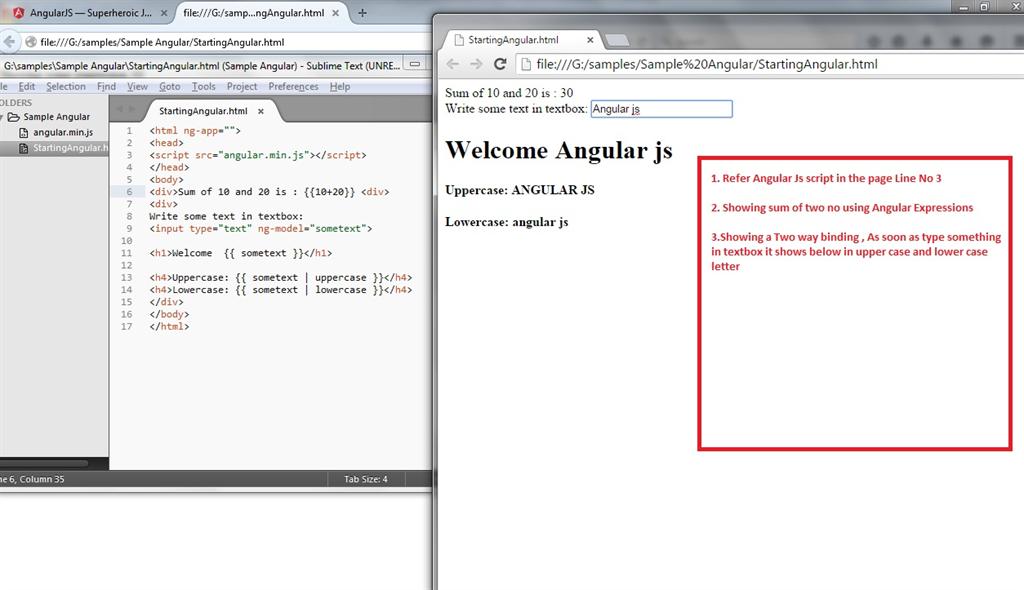Select StartingAngular.html tab in Sublime editor
This screenshot has width=1024, height=590.
point(203,111)
